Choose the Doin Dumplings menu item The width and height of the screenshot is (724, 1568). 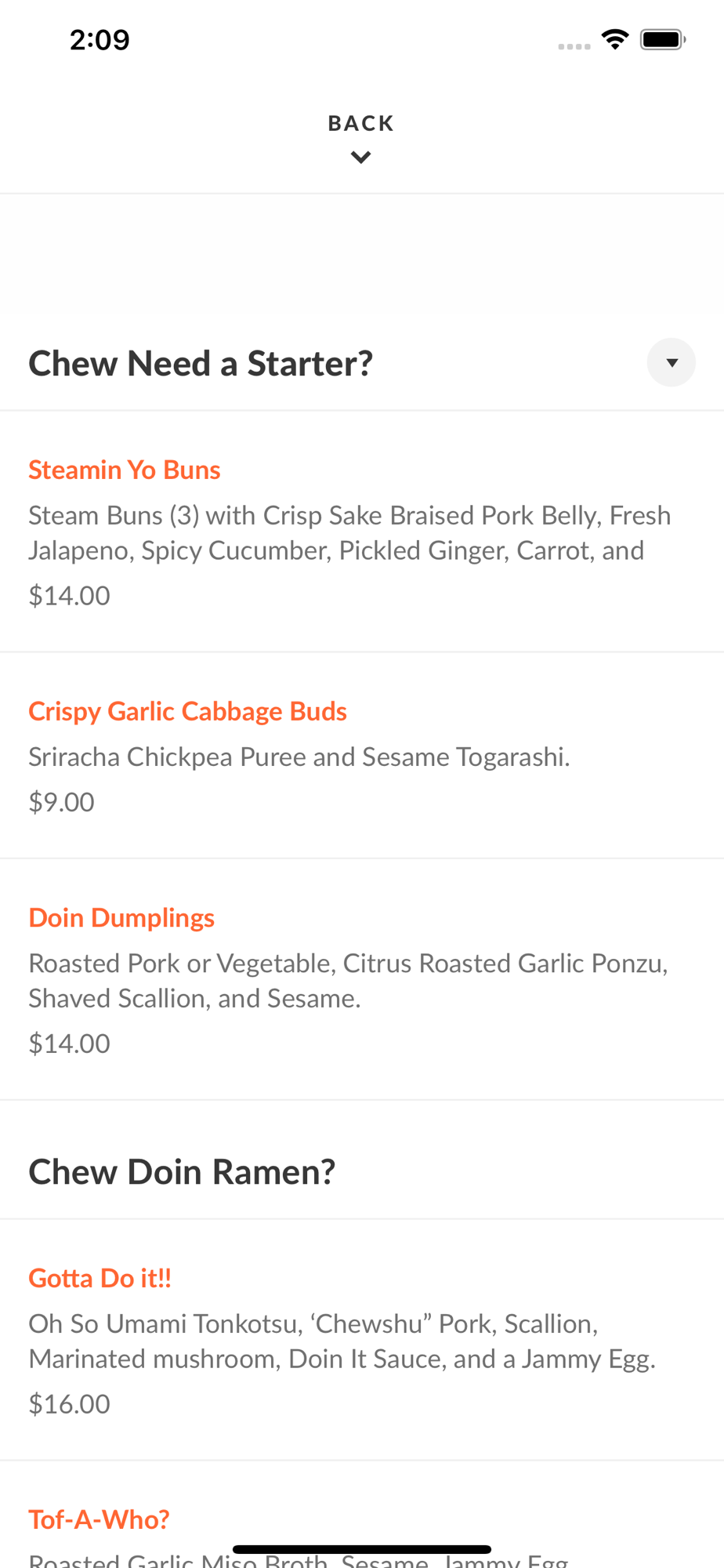click(x=121, y=917)
